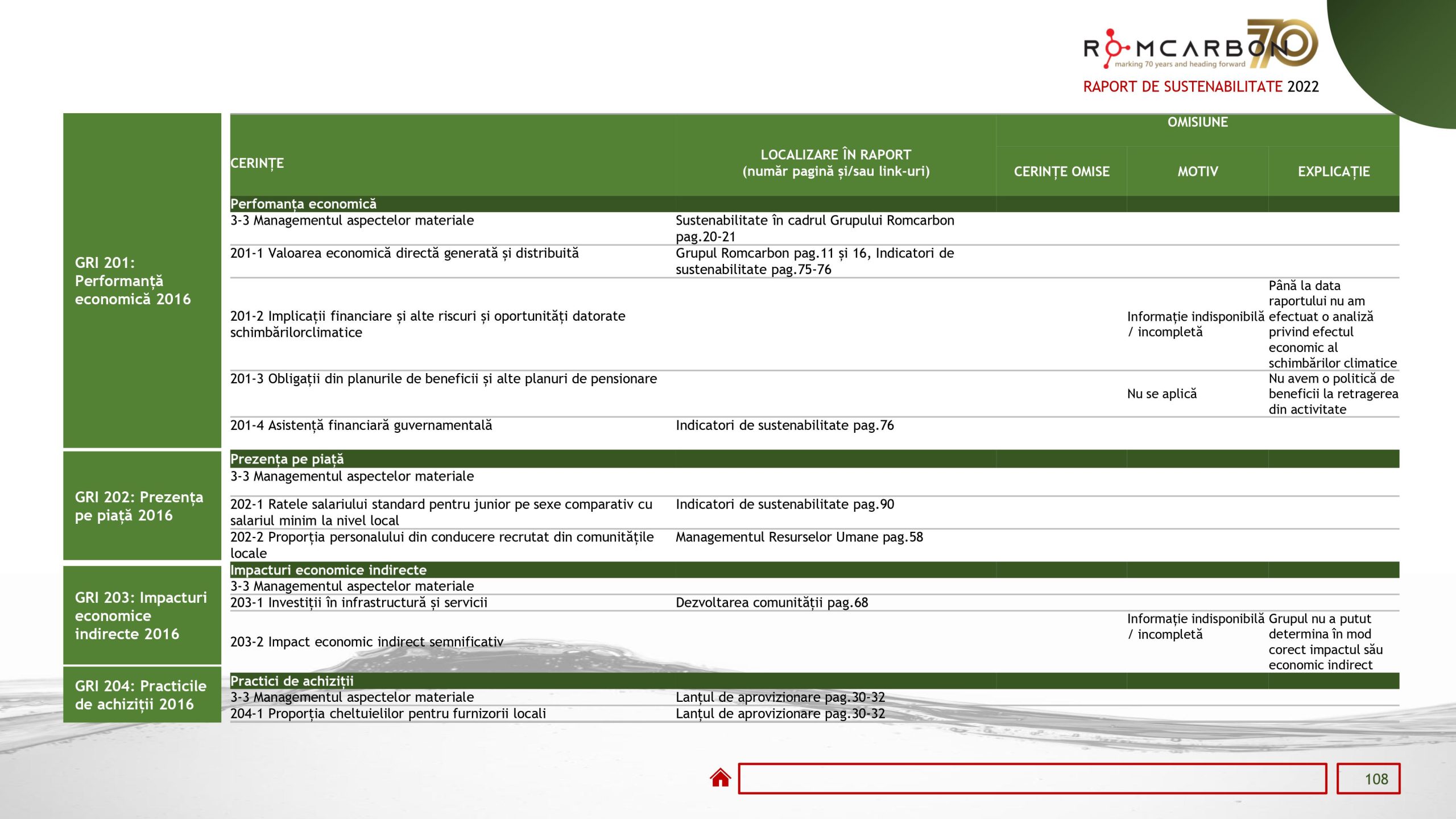
Task: Click 'Managementul Resurselor Umane pag.58'
Action: (x=799, y=537)
